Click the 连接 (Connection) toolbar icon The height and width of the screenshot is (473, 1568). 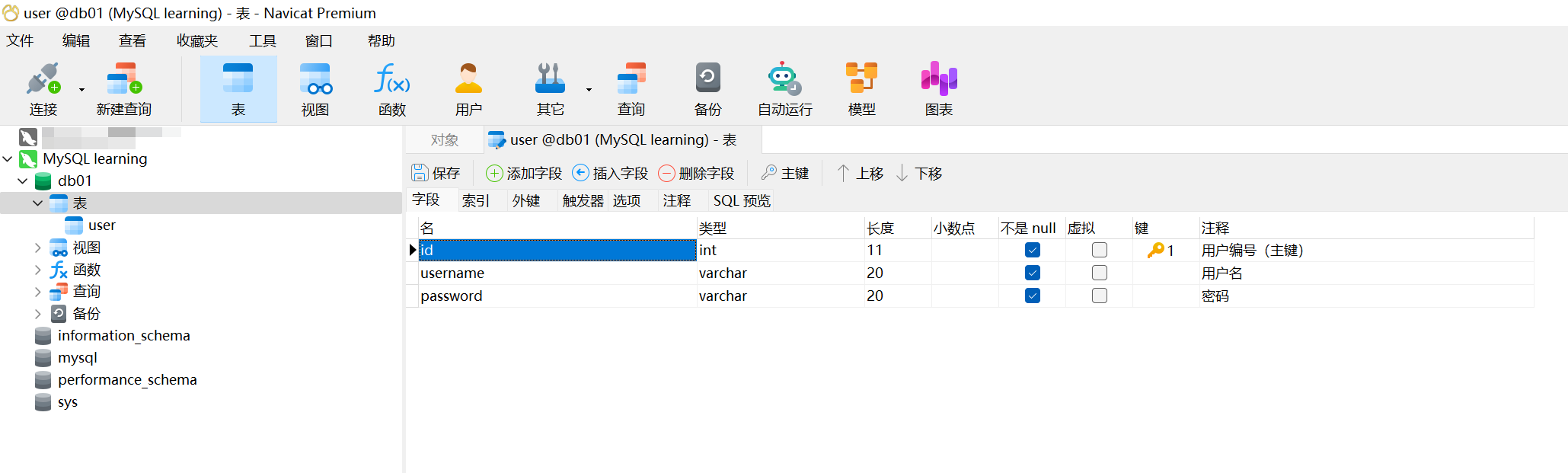[x=43, y=89]
